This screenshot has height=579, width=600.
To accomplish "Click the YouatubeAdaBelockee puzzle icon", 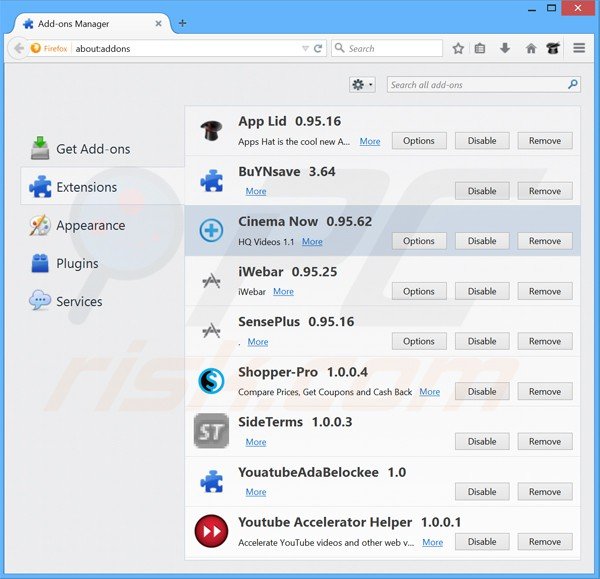I will tap(211, 481).
